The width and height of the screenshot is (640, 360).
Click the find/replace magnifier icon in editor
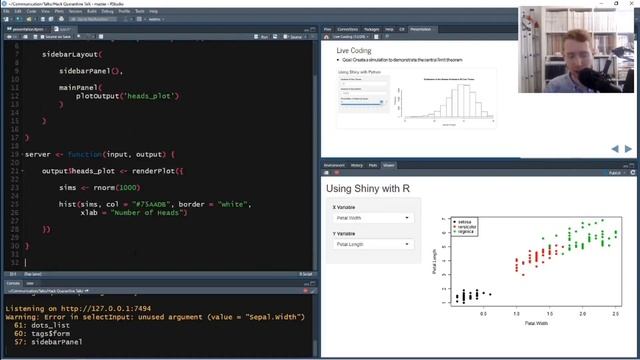pyautogui.click(x=79, y=37)
